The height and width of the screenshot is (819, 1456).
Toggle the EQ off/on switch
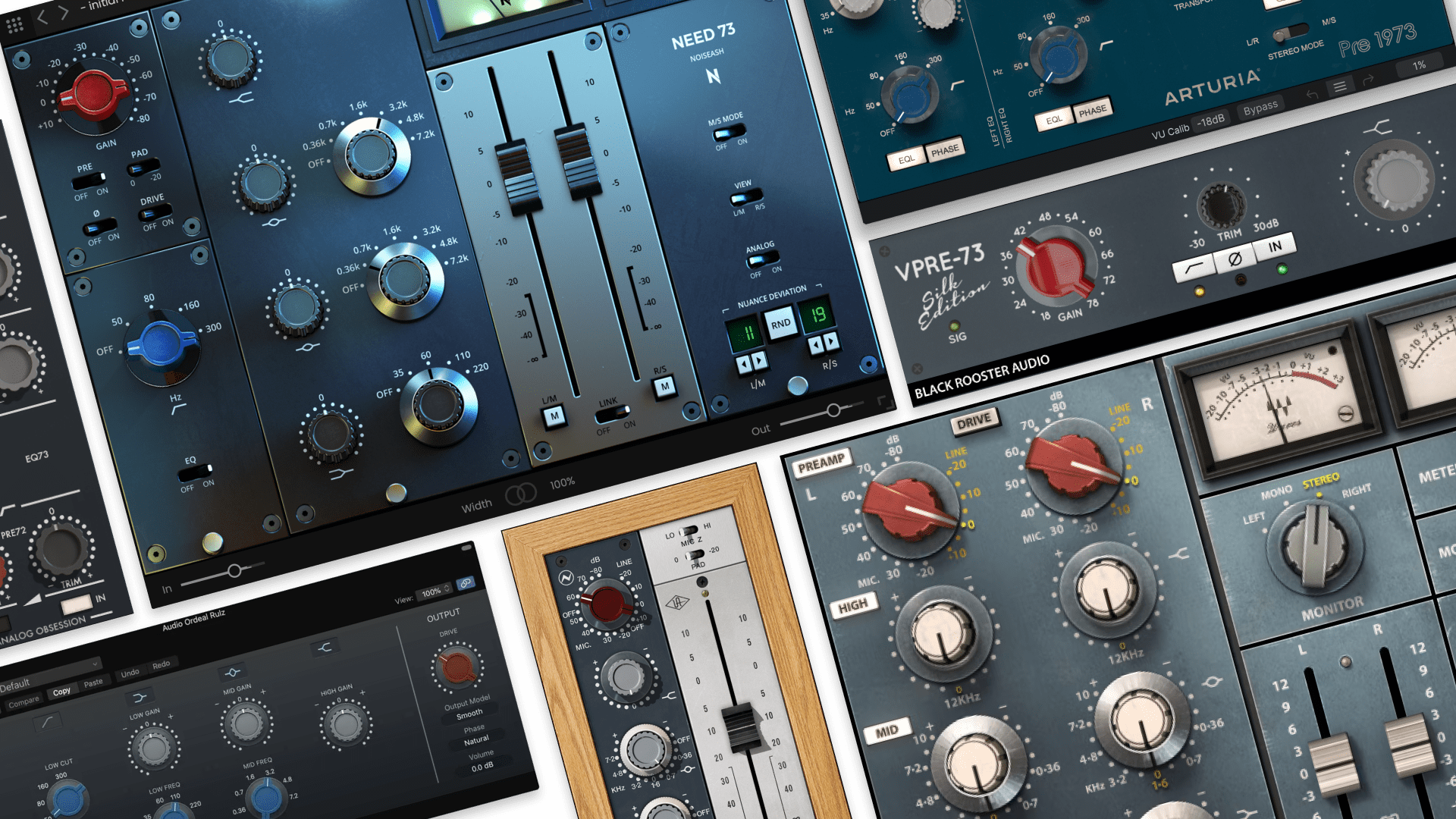pyautogui.click(x=196, y=472)
